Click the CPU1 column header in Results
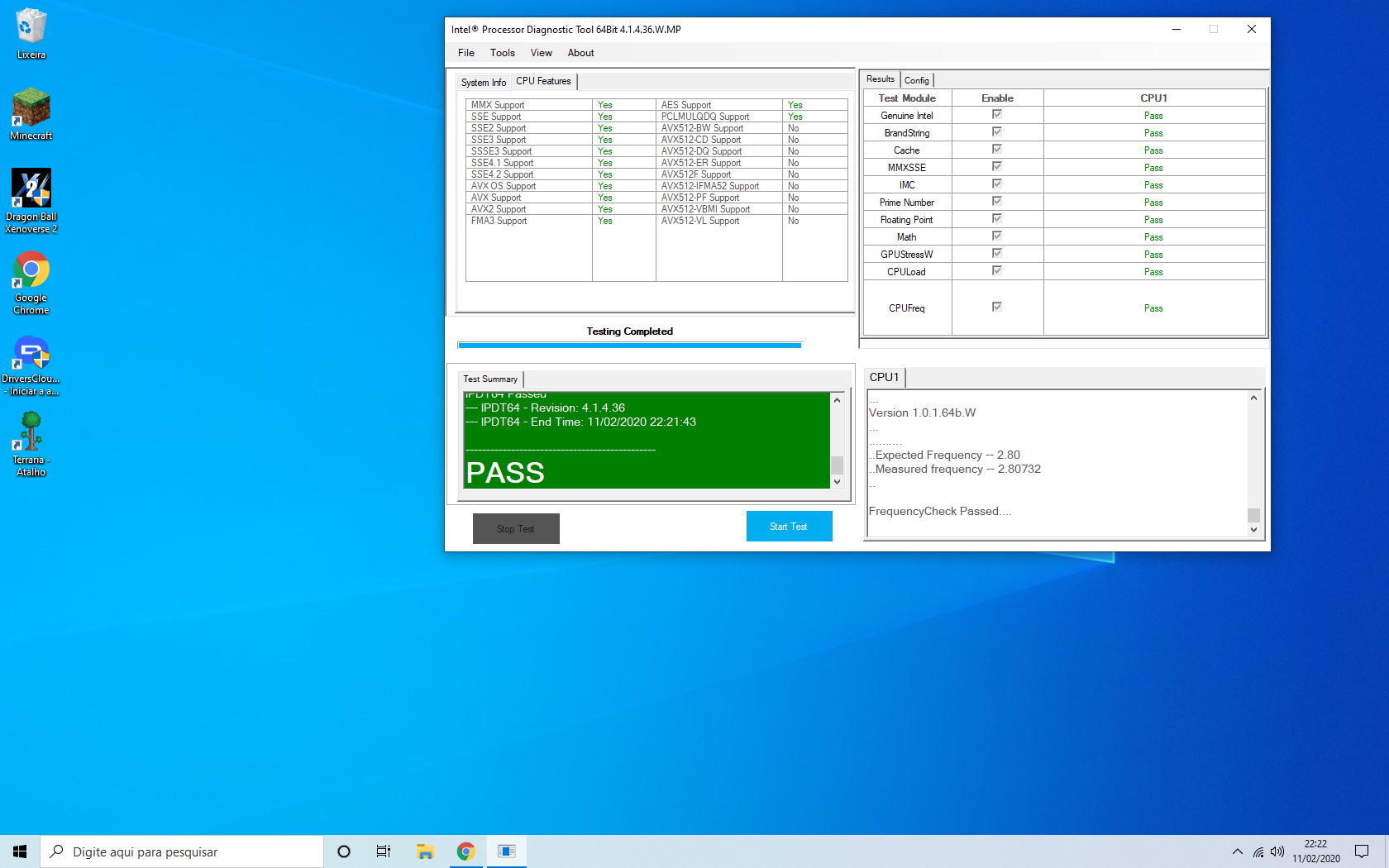This screenshot has height=868, width=1389. pos(1153,98)
